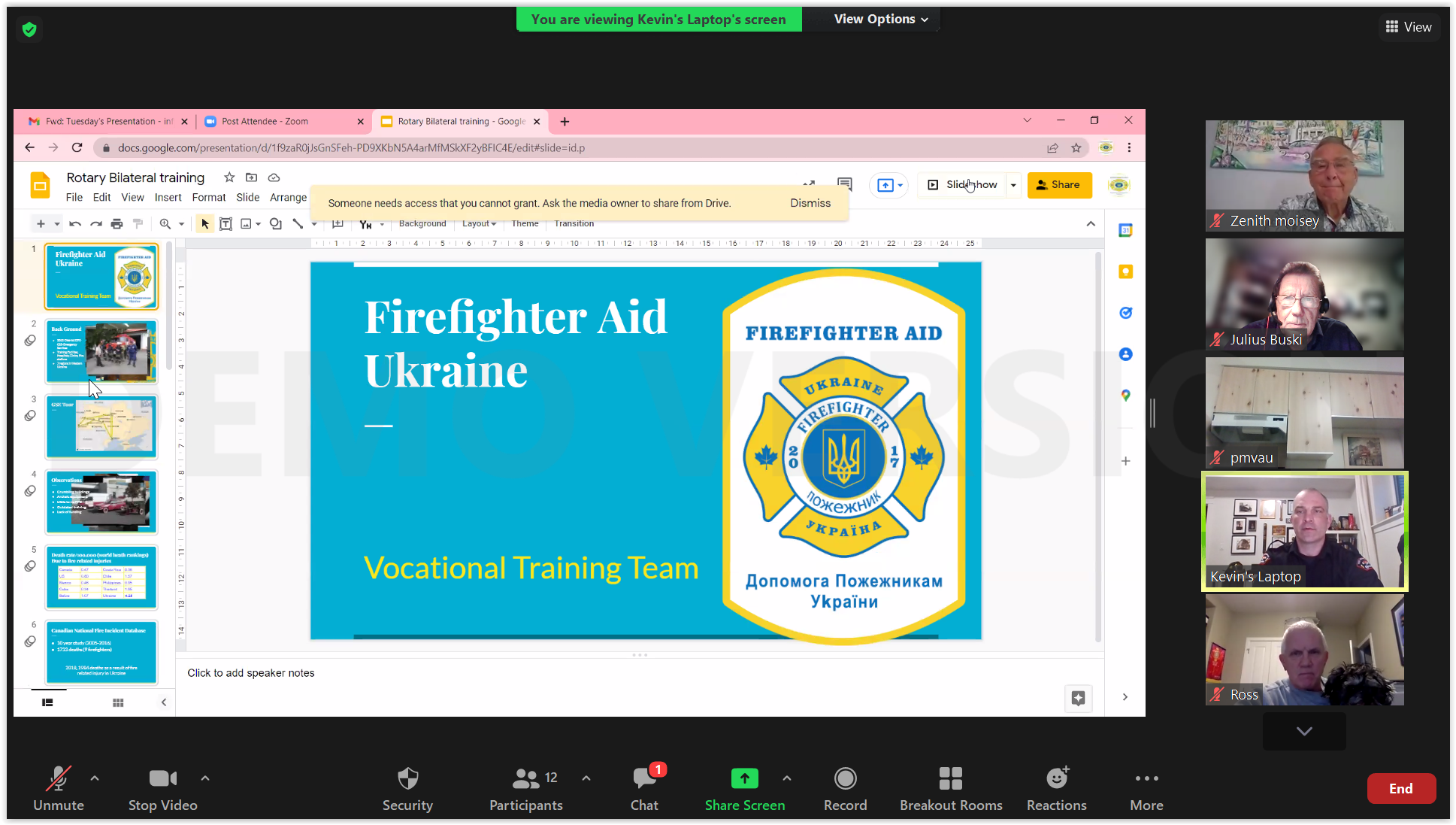Click the green encryption shield icon
The width and height of the screenshot is (1456, 825).
tap(29, 29)
